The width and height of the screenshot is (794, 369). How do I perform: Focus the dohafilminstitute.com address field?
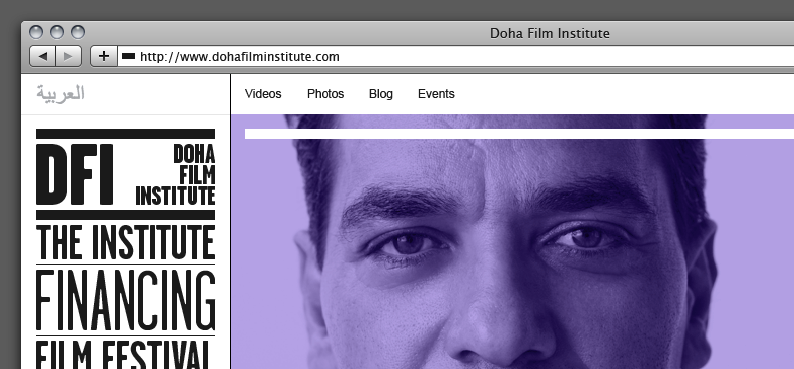click(x=456, y=56)
